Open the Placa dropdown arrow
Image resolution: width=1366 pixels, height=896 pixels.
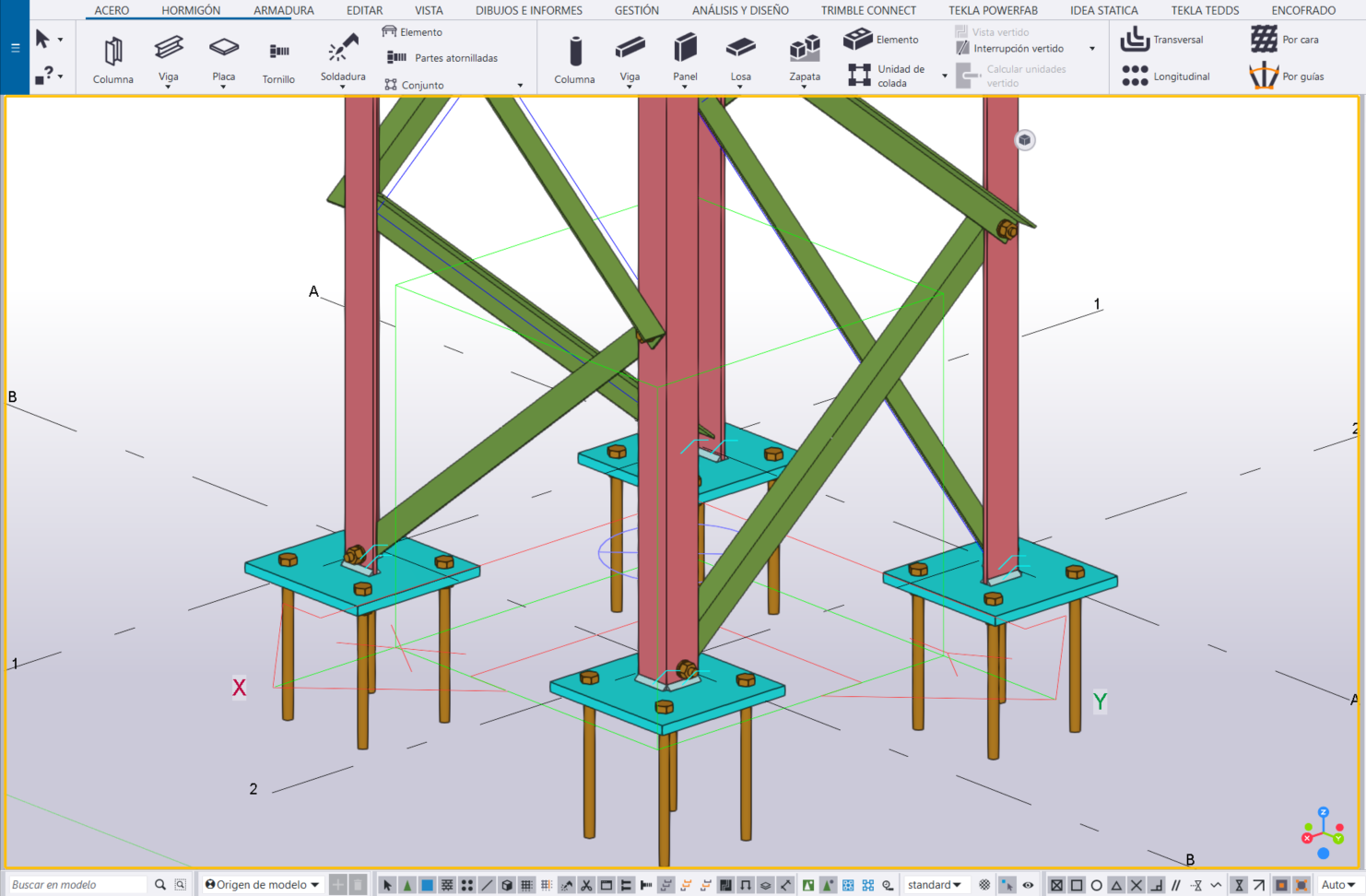tap(224, 87)
